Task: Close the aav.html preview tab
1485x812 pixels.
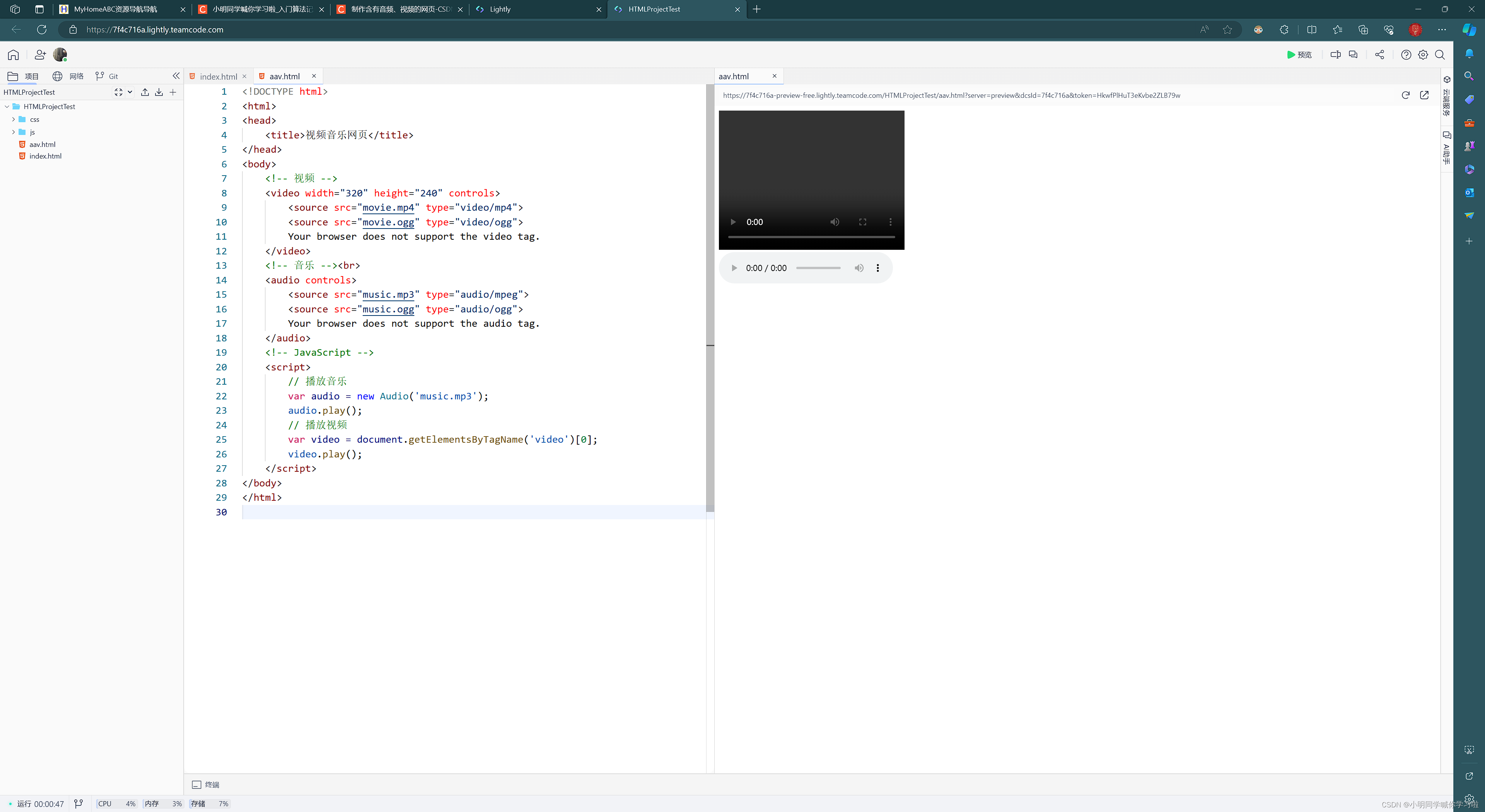Action: (x=774, y=76)
